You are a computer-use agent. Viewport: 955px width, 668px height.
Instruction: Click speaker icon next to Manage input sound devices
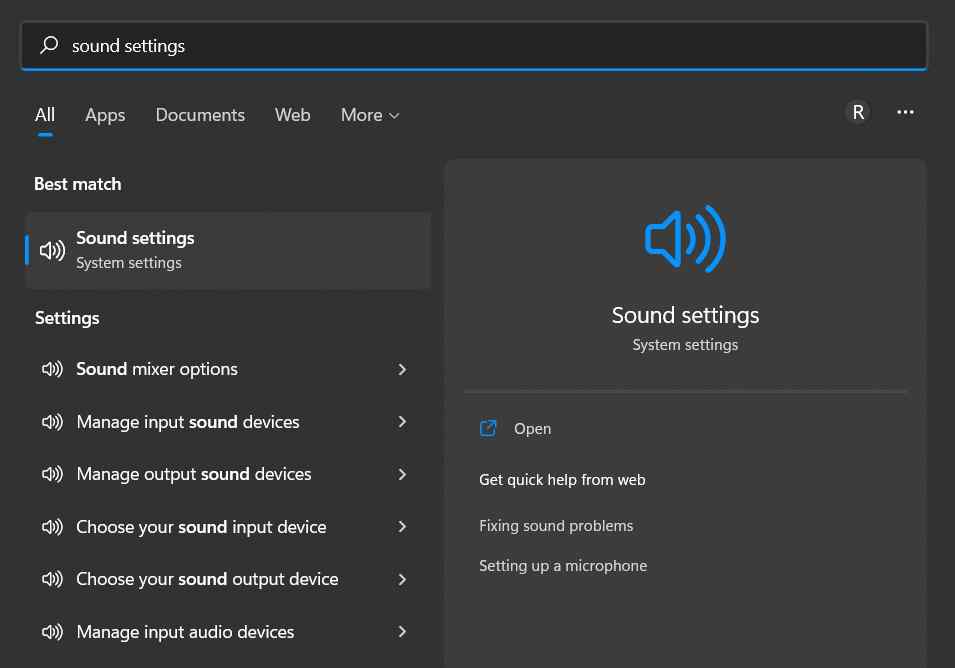[x=52, y=422]
